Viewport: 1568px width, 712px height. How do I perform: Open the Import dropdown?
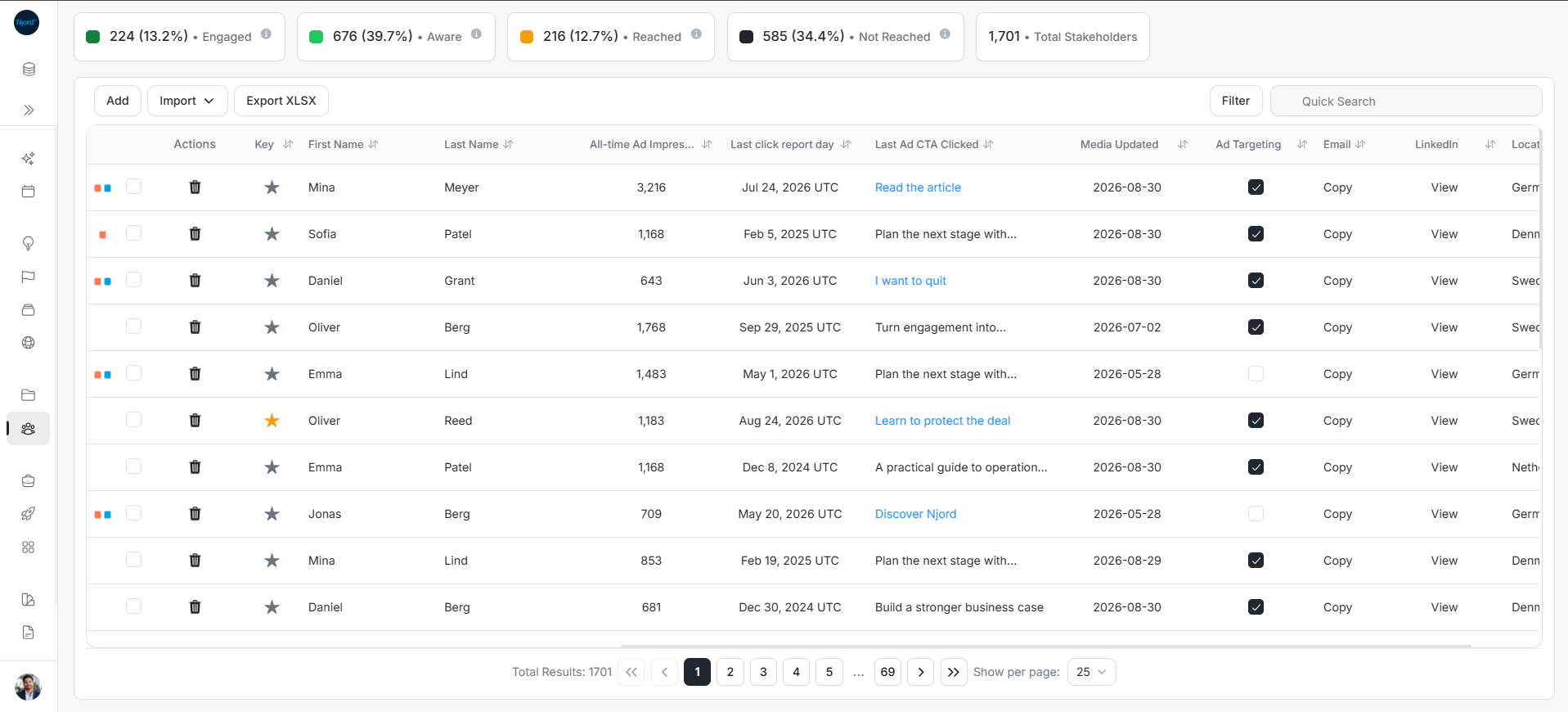186,101
